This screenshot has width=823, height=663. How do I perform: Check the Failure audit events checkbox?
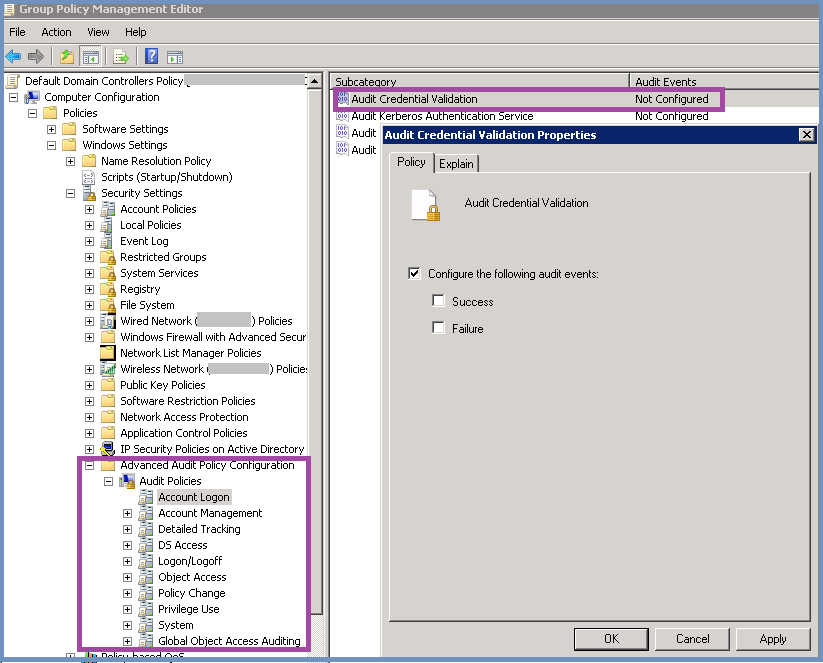pos(437,328)
